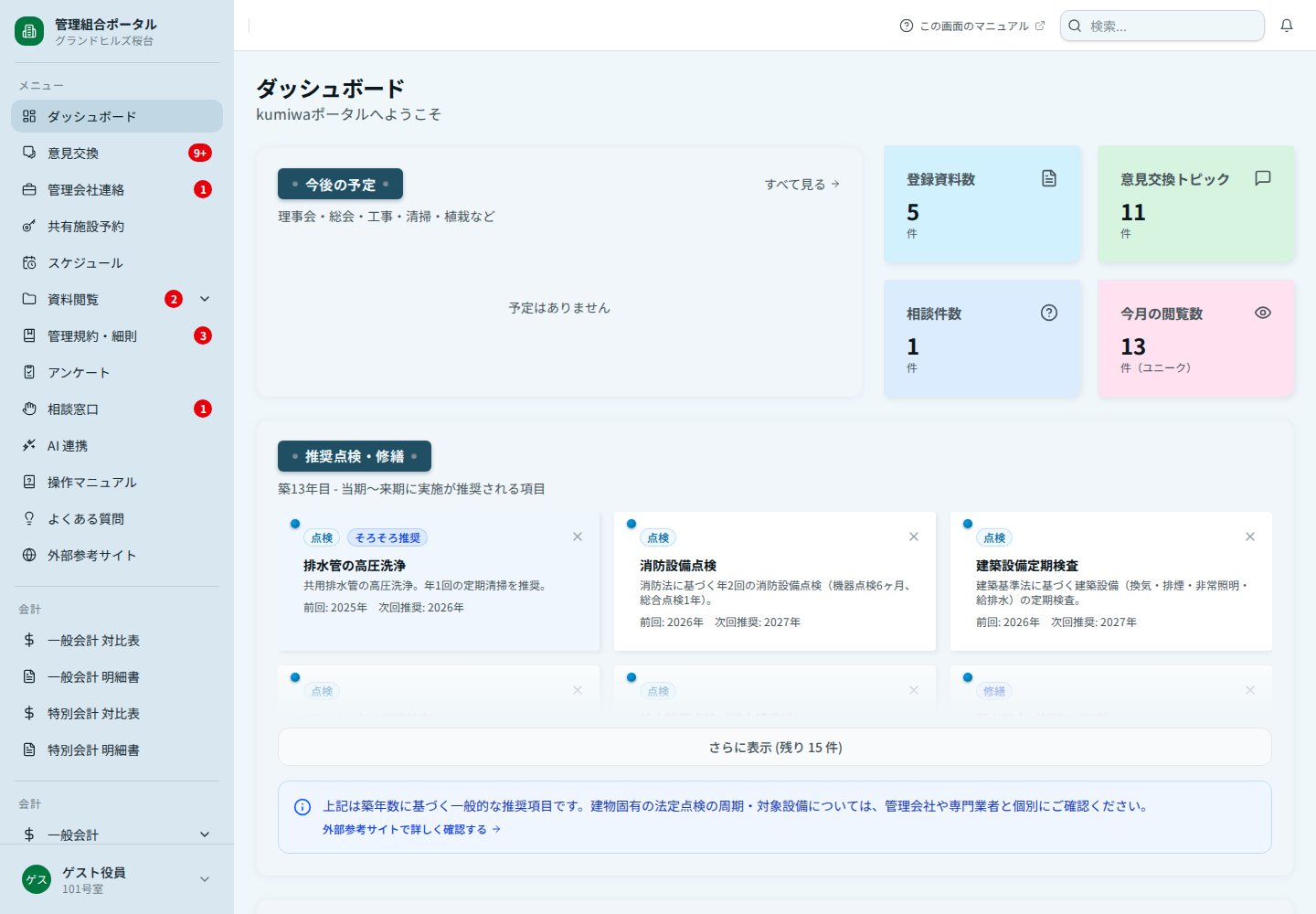
Task: Click the ゲス user avatar circle
Action: pos(37,879)
